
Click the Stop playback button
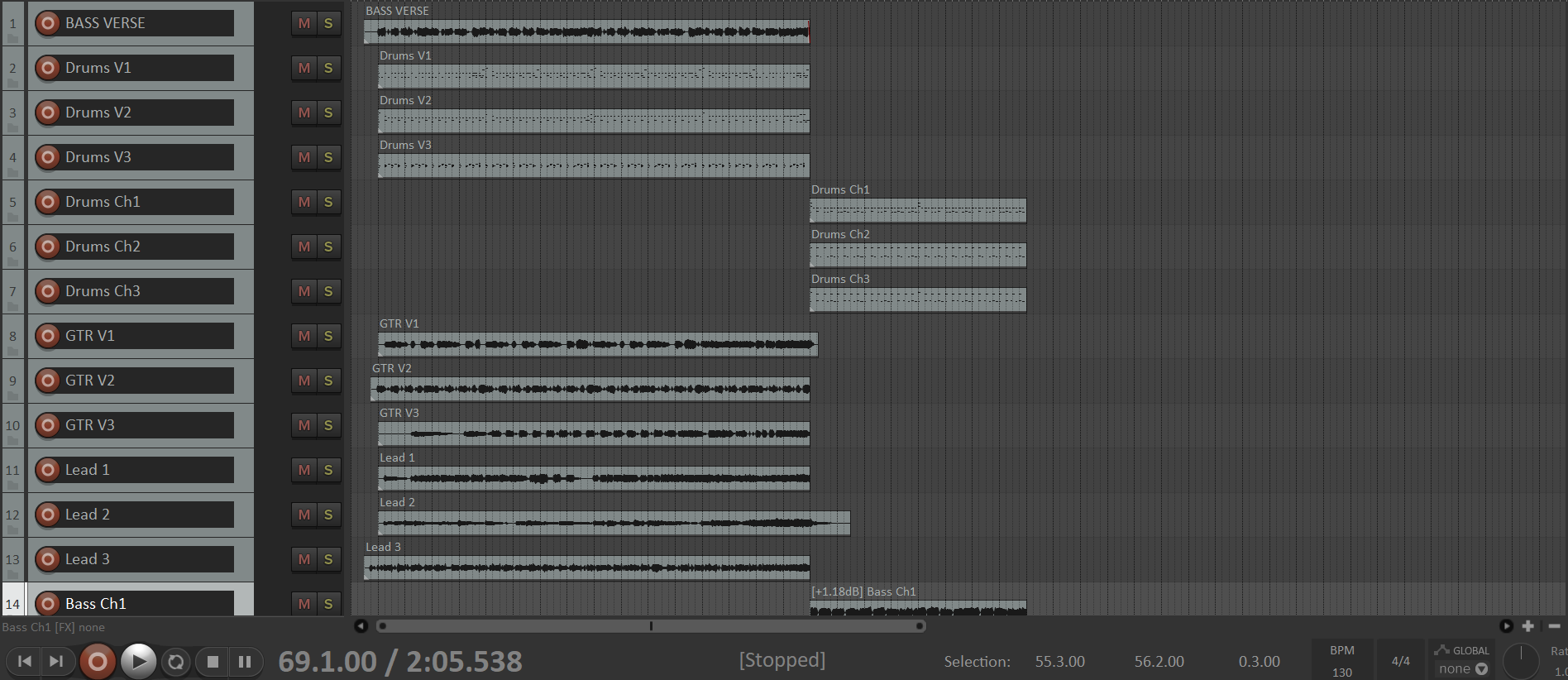pos(213,661)
